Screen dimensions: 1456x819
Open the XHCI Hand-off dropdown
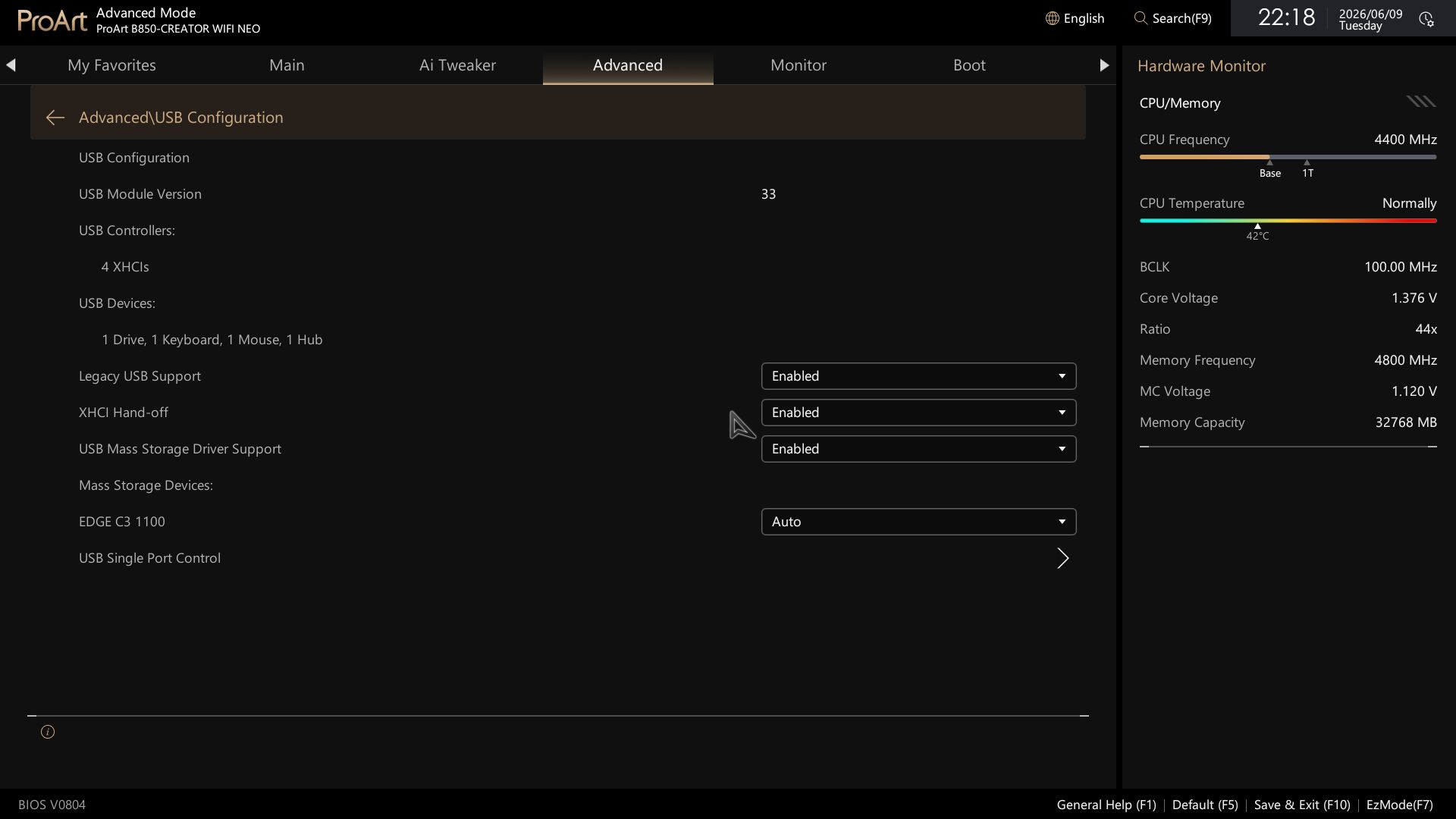pyautogui.click(x=918, y=413)
